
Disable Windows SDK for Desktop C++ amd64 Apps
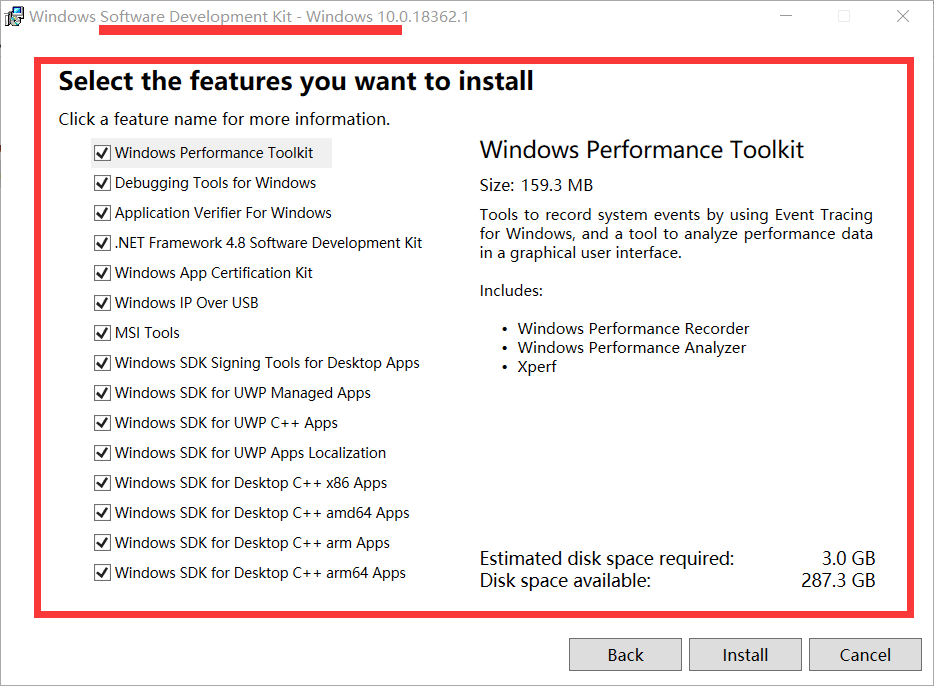point(101,512)
